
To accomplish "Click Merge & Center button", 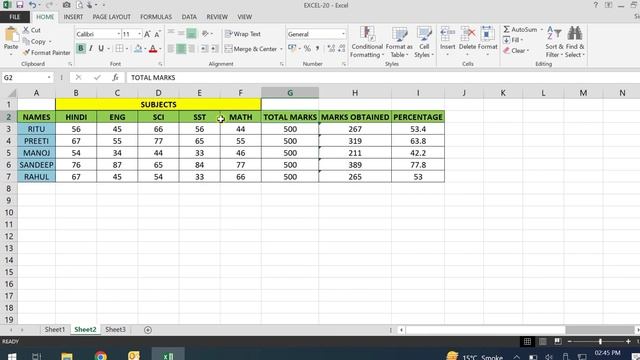I will coord(251,49).
